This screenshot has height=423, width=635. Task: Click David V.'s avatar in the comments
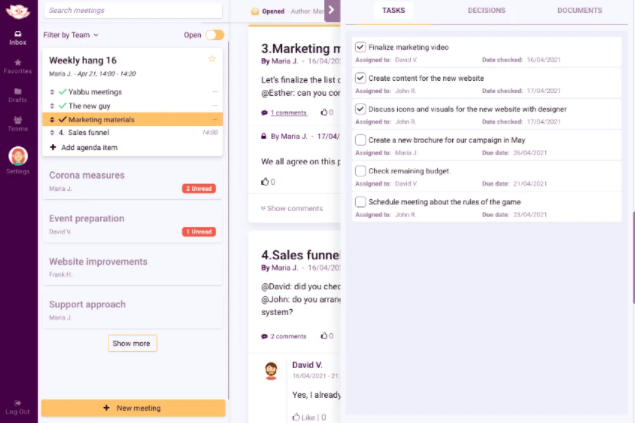271,370
